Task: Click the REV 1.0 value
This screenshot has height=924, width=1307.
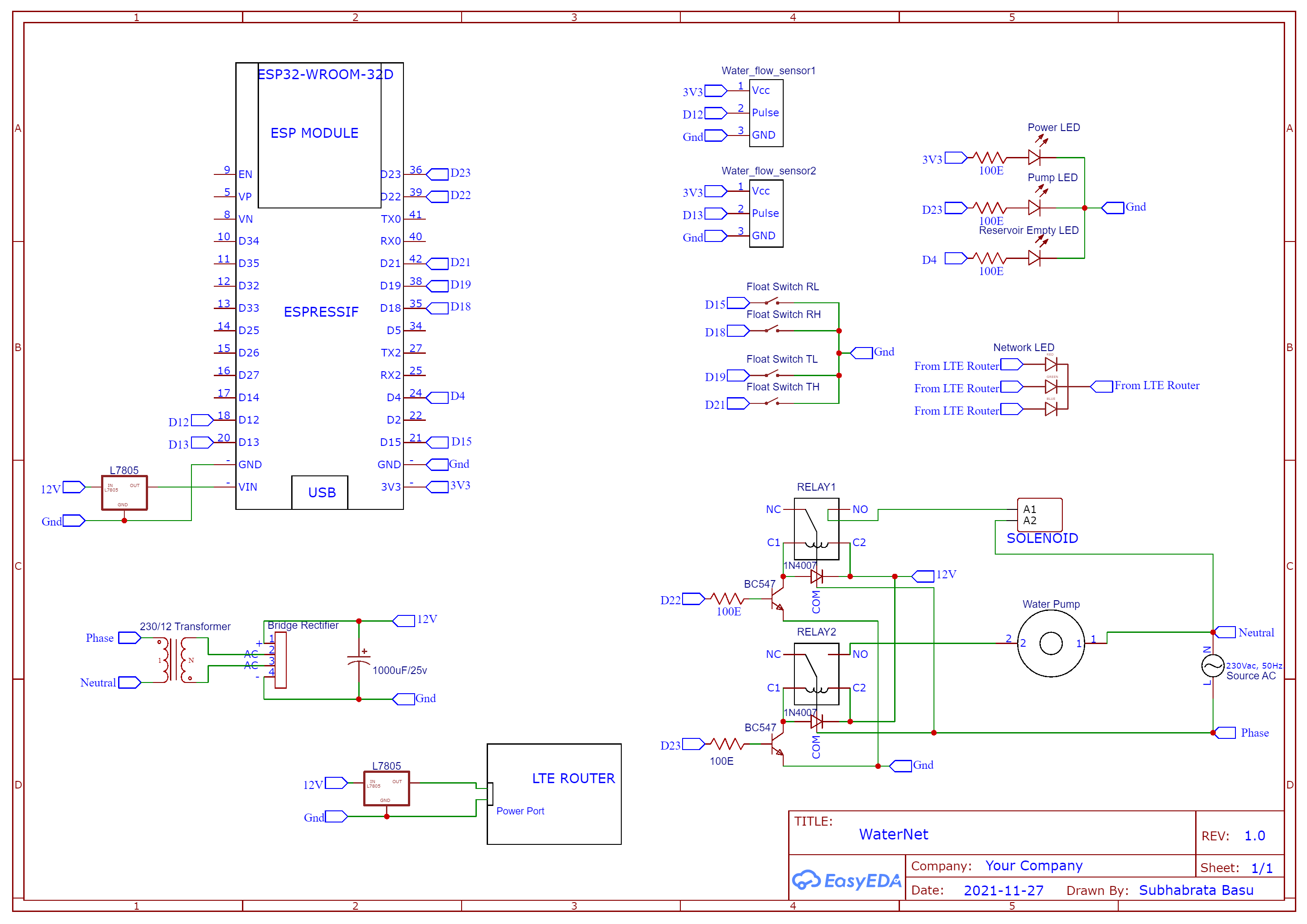Action: click(1255, 836)
